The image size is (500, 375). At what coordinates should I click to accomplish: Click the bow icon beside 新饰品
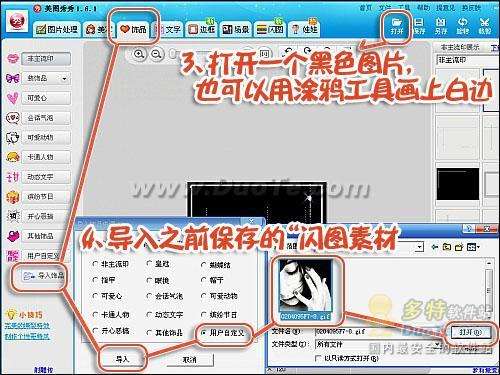click(x=13, y=78)
